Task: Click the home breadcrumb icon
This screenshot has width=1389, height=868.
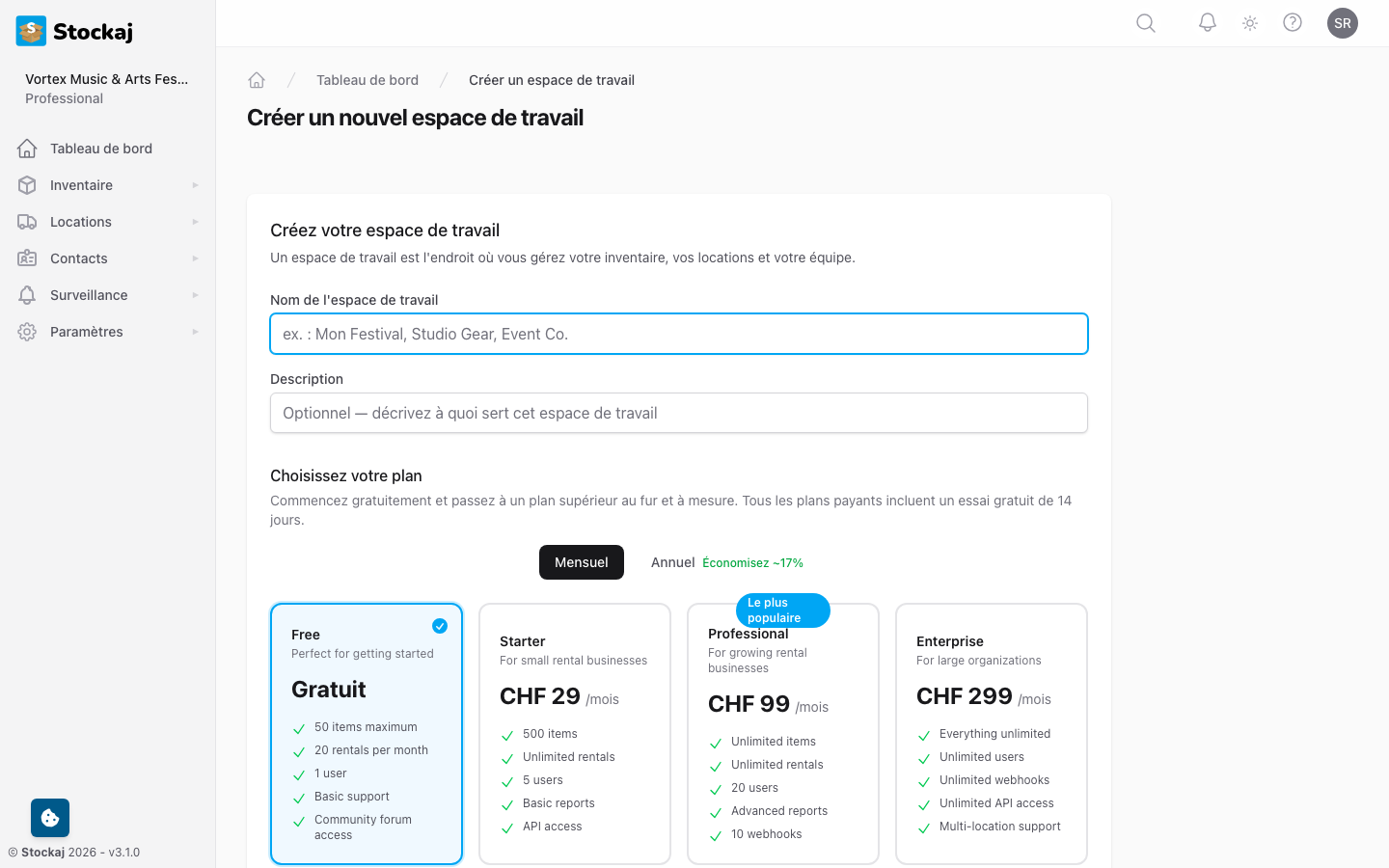Action: [x=257, y=80]
